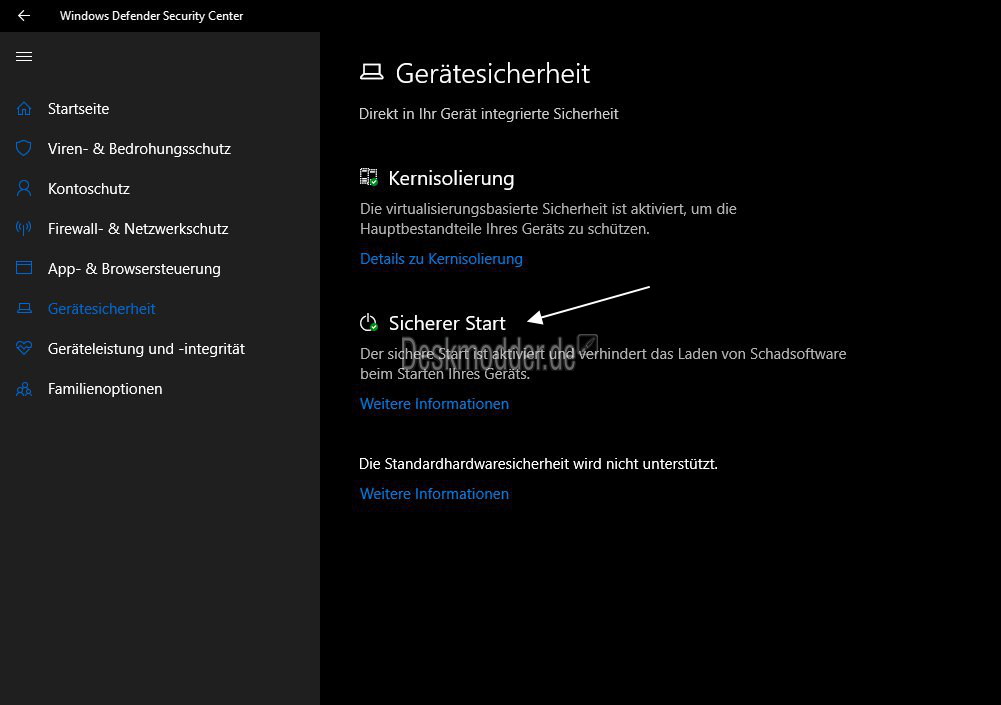Click the antenna icon for Firewall- & Netzwerkschutz
Image resolution: width=1001 pixels, height=705 pixels.
[x=24, y=229]
